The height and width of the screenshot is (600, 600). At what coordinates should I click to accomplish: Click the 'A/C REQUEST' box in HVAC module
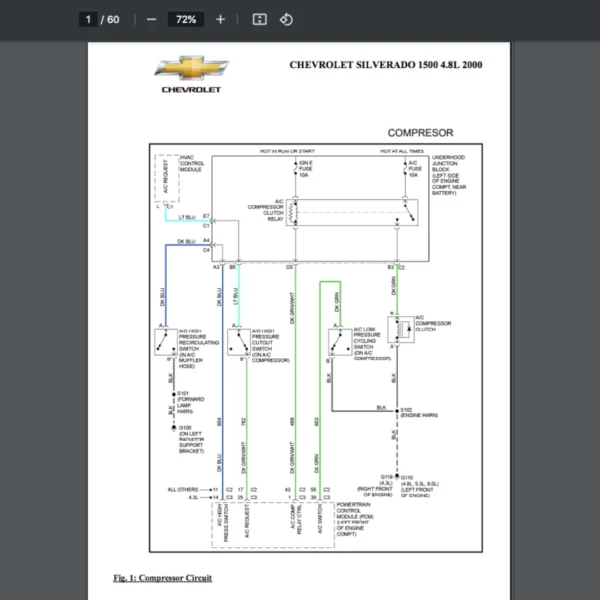click(x=167, y=178)
